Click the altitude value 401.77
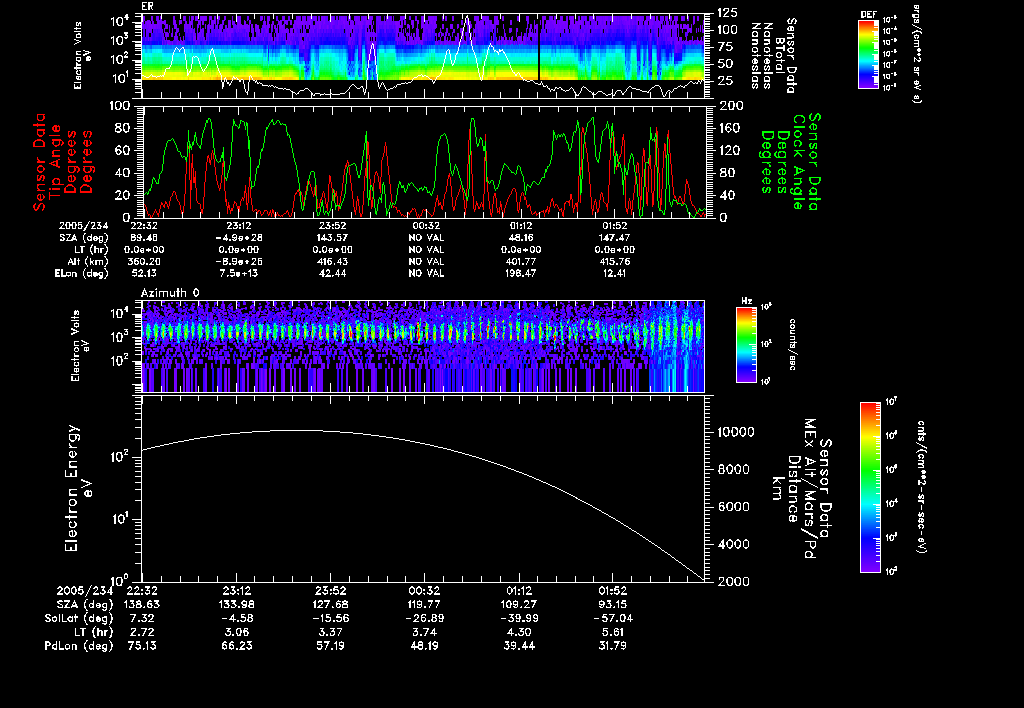The height and width of the screenshot is (708, 1024). point(520,262)
